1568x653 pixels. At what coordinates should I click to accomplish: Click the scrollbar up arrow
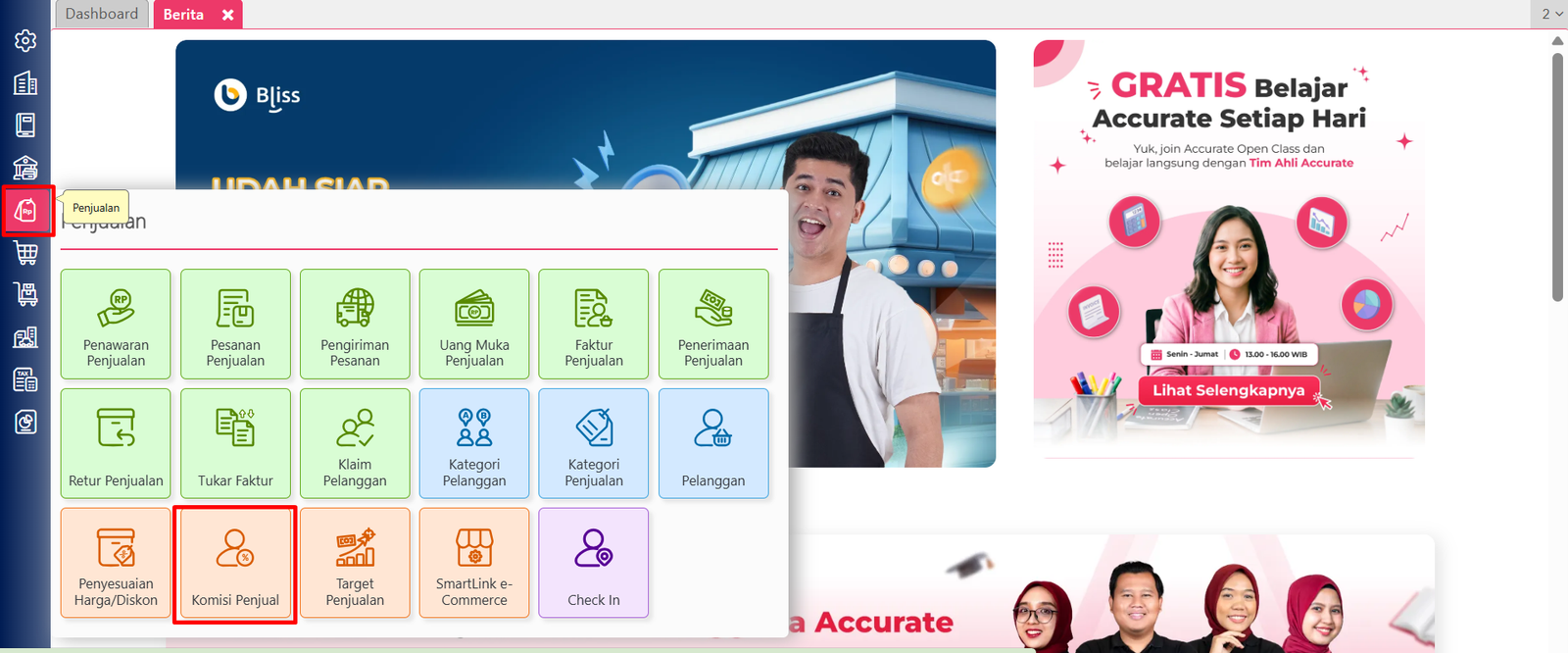point(1557,41)
